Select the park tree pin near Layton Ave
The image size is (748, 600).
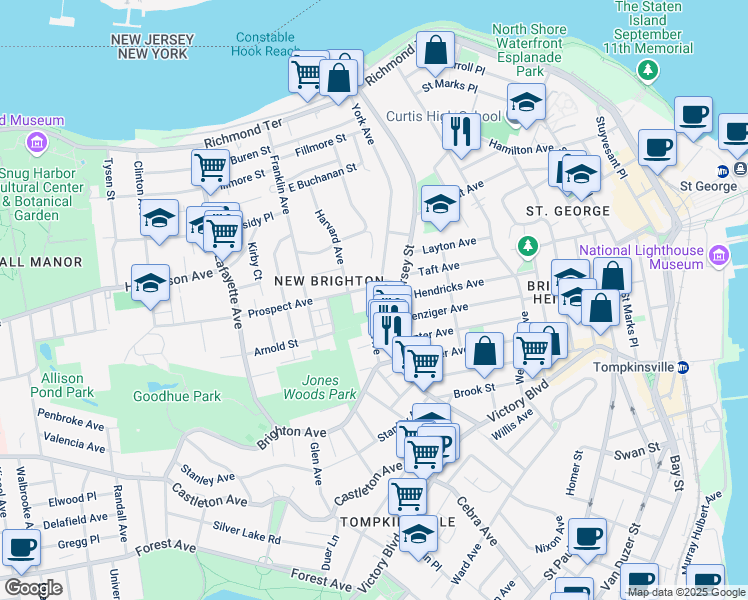pos(528,247)
